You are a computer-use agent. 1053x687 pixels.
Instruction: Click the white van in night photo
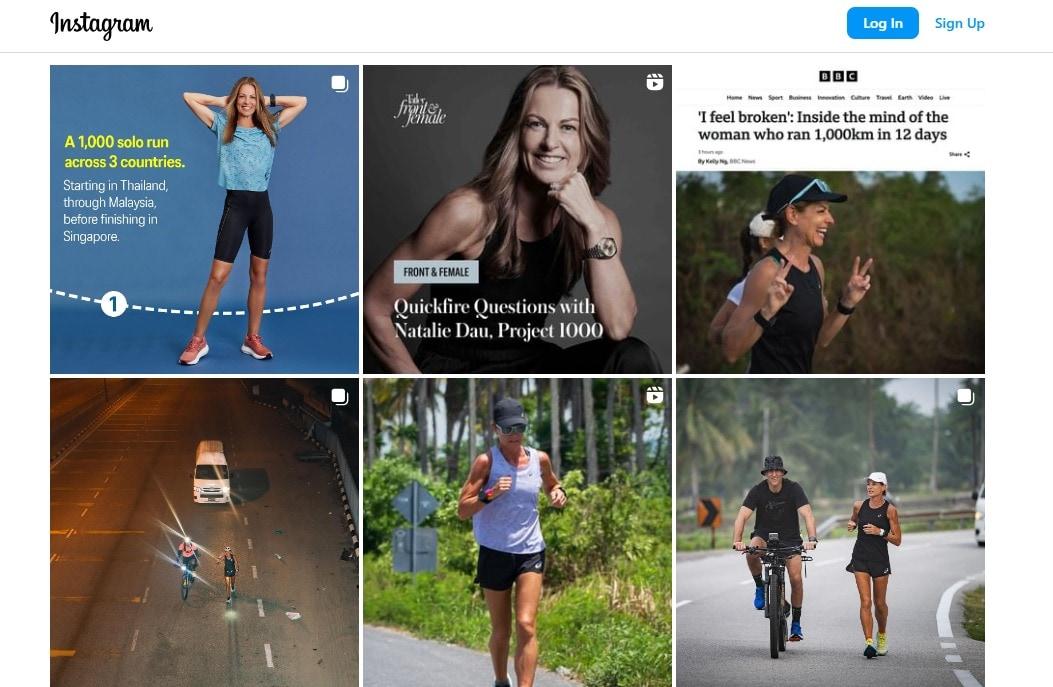[x=212, y=471]
